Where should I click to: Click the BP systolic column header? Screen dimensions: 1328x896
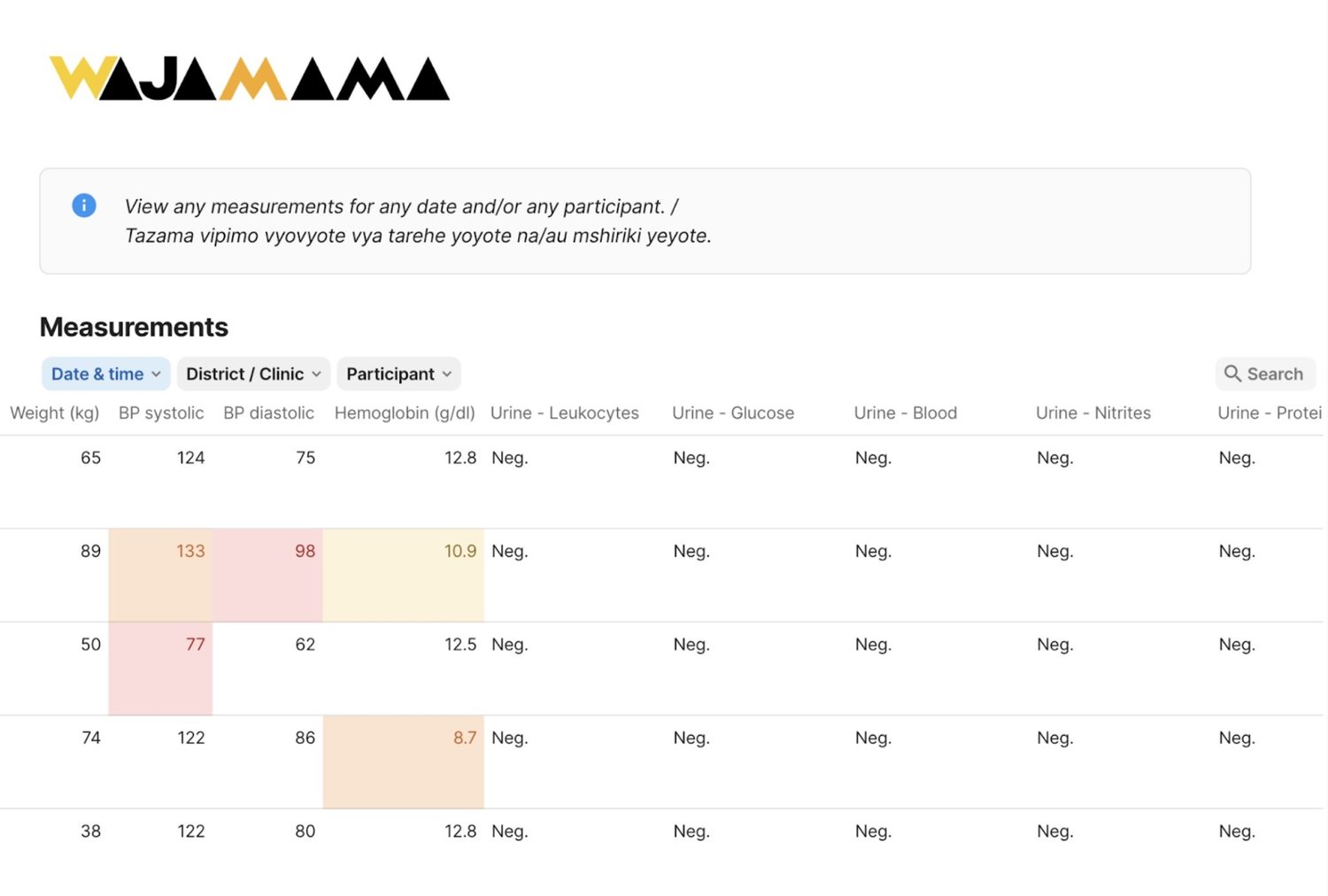[161, 413]
